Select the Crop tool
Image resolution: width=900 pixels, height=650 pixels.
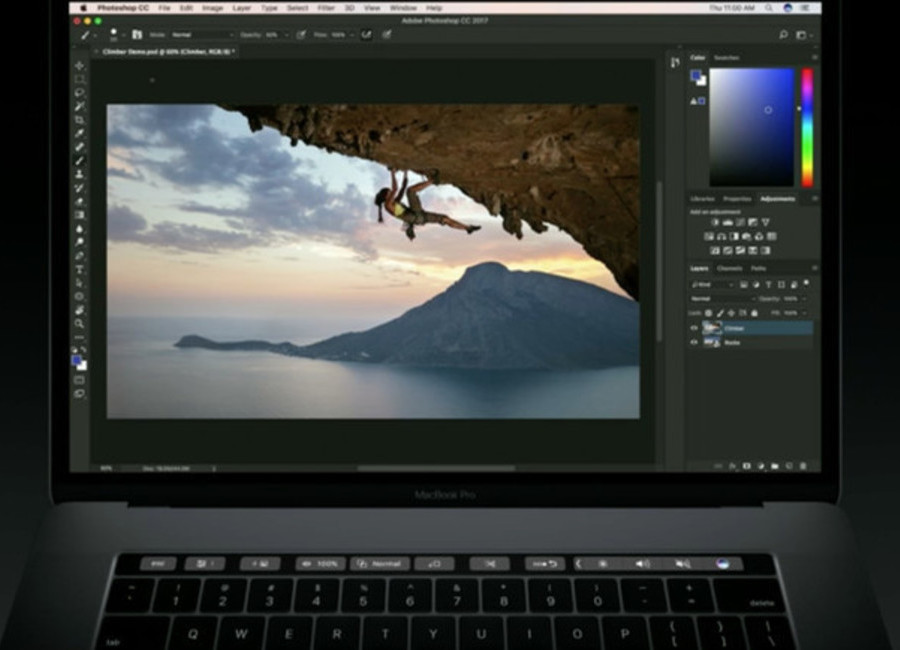(x=79, y=119)
